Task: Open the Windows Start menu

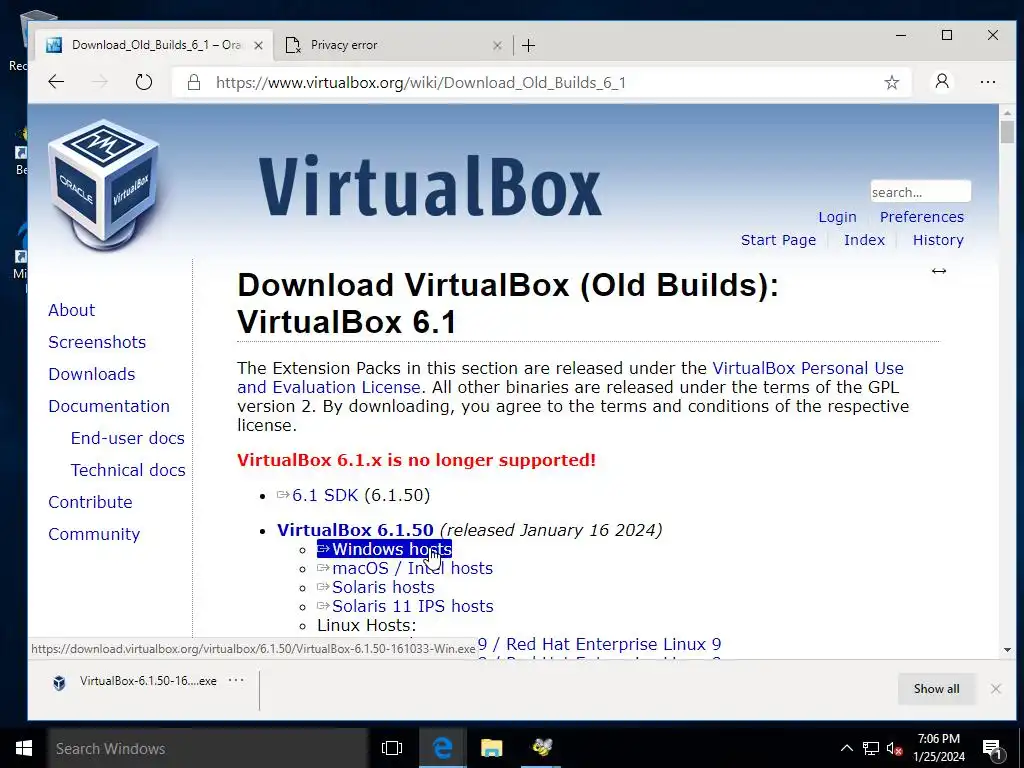Action: 24,748
